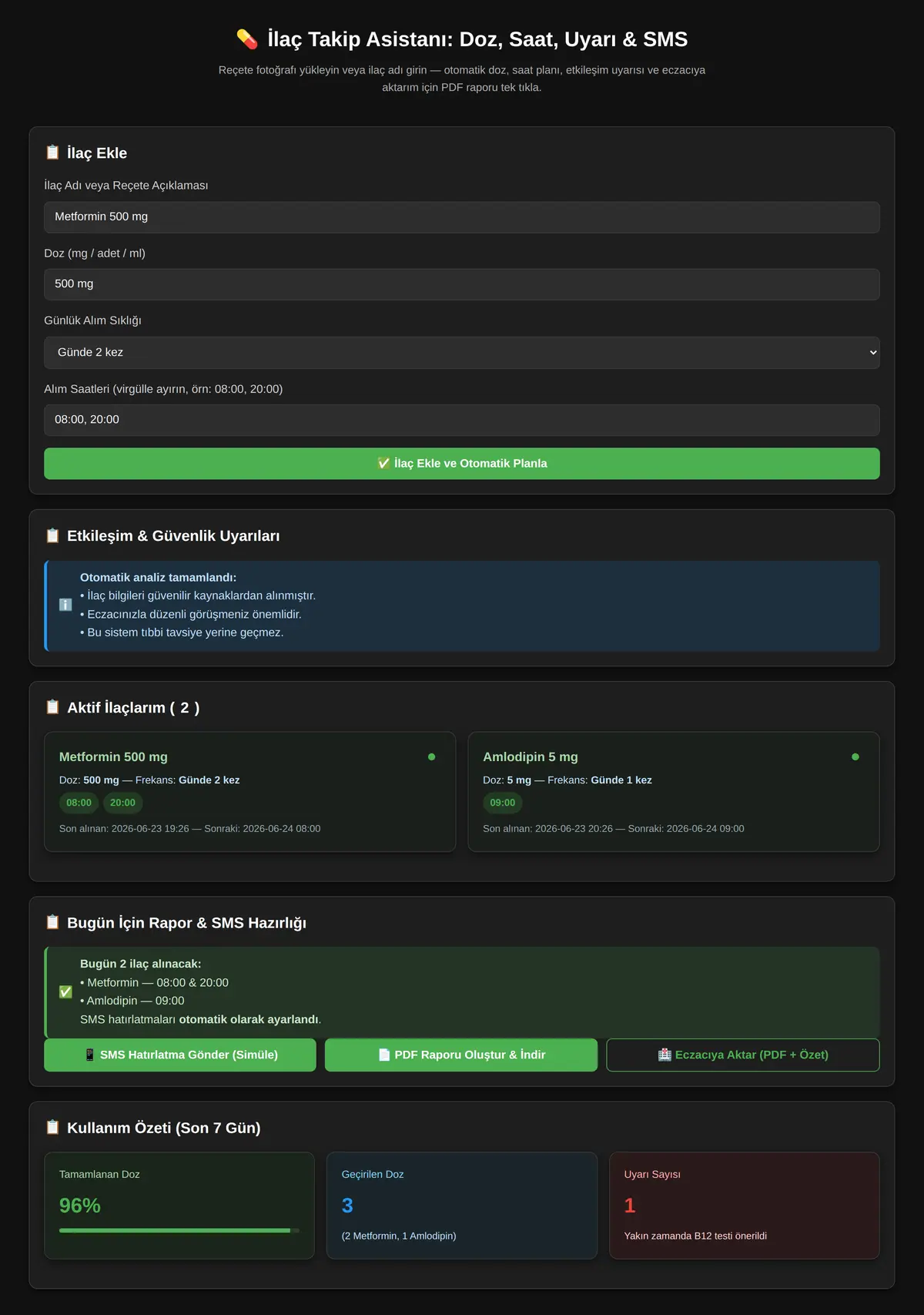The image size is (924, 1315).
Task: Click the 'Bugün 2 ilaç alınacak:' heading
Action: point(140,964)
